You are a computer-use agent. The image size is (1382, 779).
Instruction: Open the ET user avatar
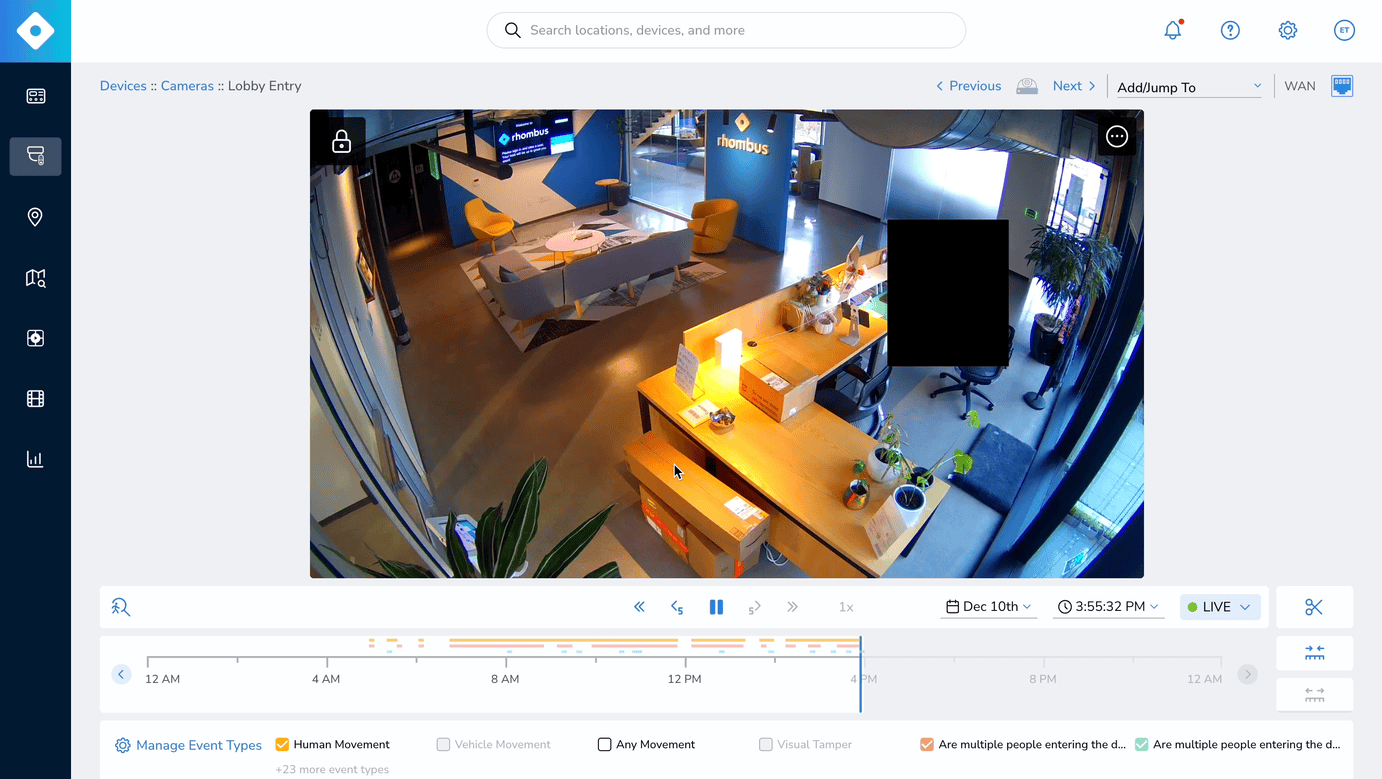point(1344,30)
